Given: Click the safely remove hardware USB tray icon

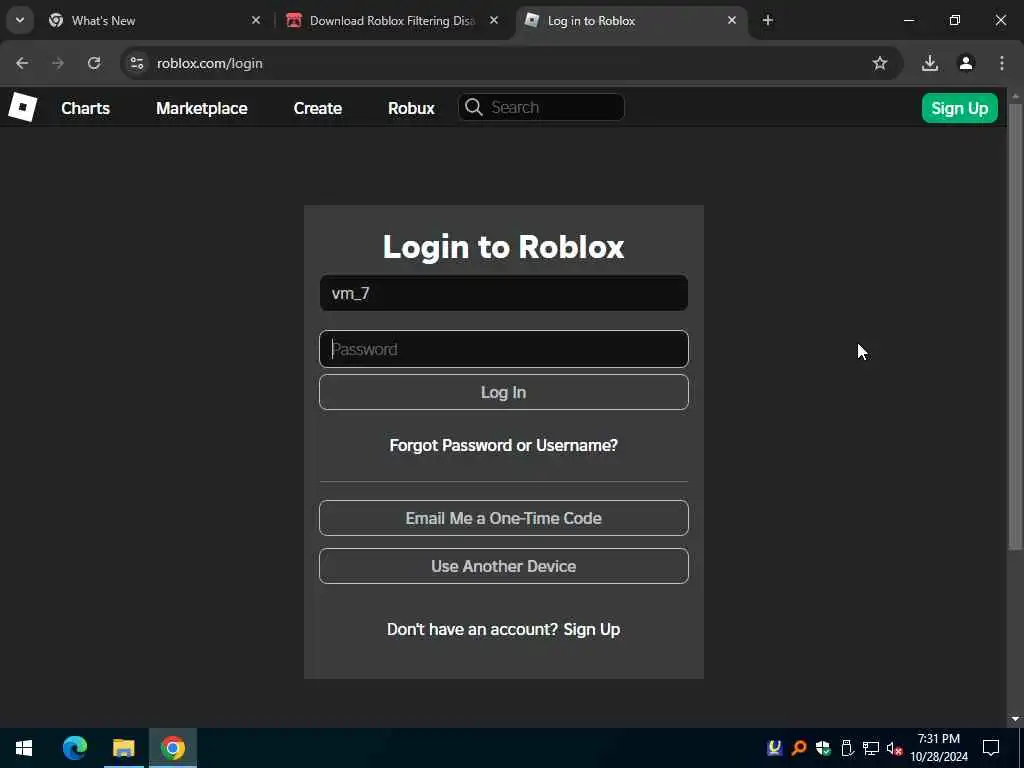Looking at the screenshot, I should pos(847,748).
